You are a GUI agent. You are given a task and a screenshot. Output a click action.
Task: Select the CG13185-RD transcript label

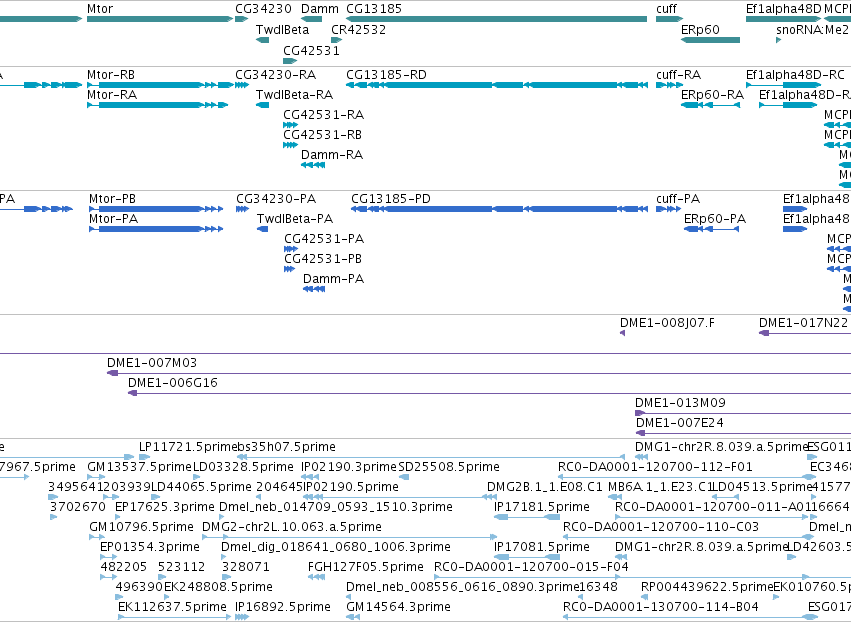[x=386, y=74]
